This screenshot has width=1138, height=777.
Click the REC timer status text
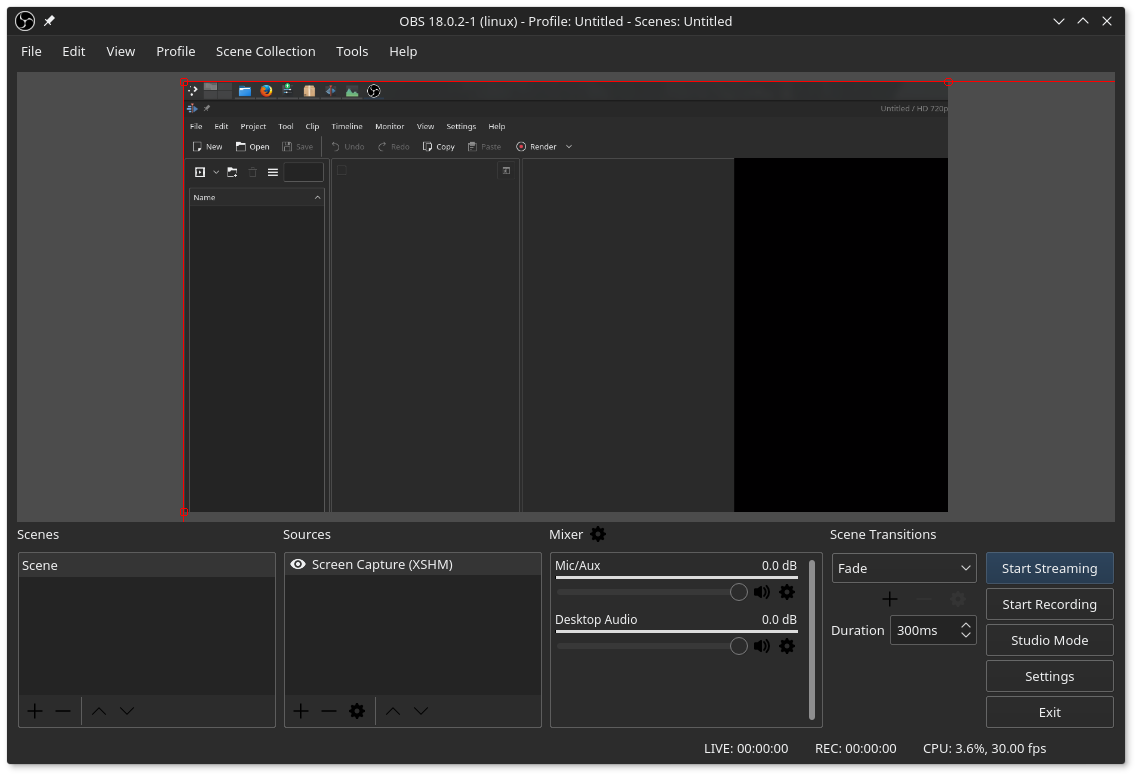[856, 749]
